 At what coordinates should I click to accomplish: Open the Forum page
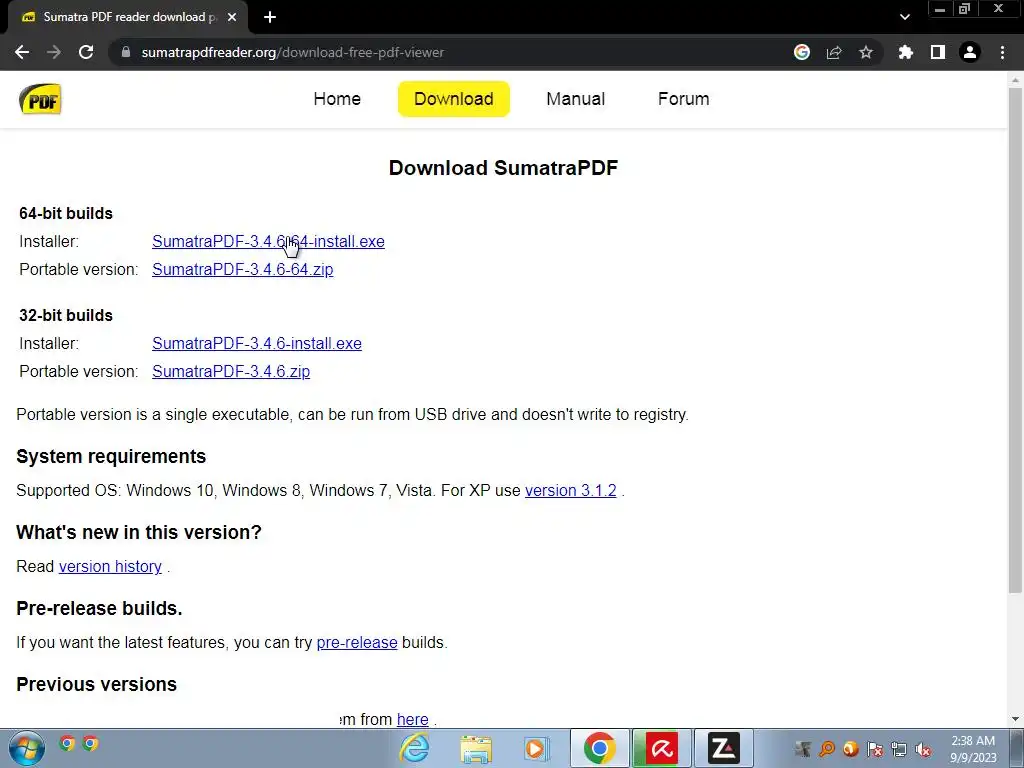point(683,99)
